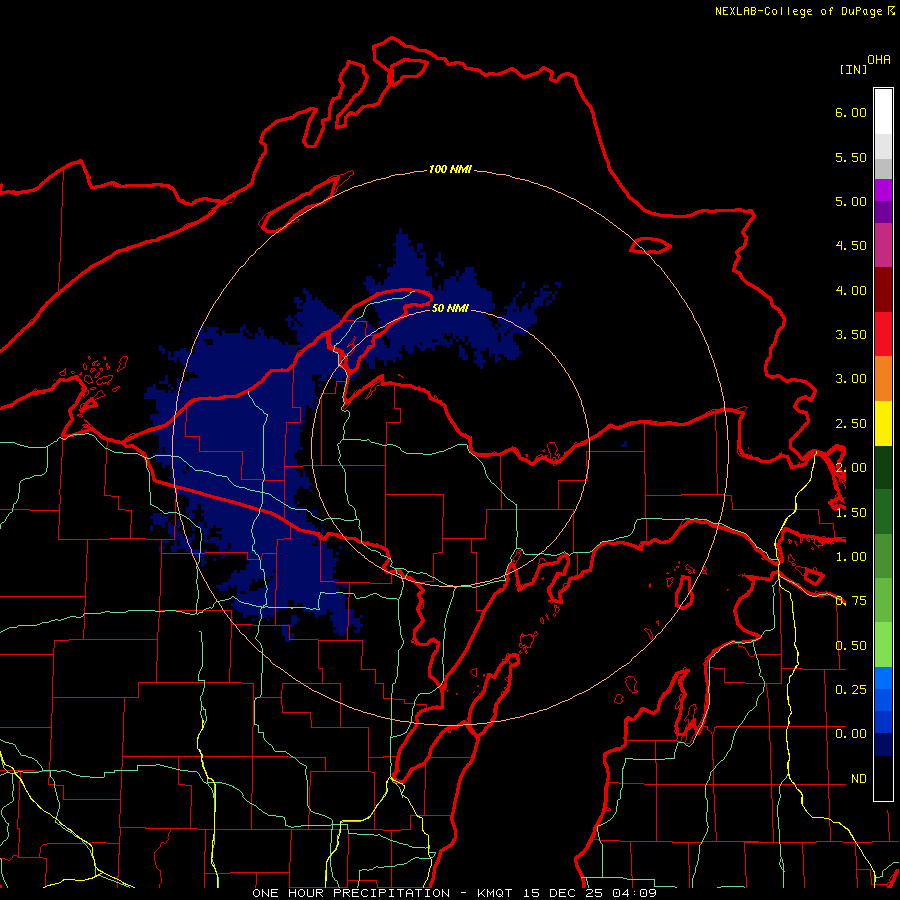The height and width of the screenshot is (900, 900).
Task: Click the 4.50 colorbar value
Action: (x=851, y=246)
